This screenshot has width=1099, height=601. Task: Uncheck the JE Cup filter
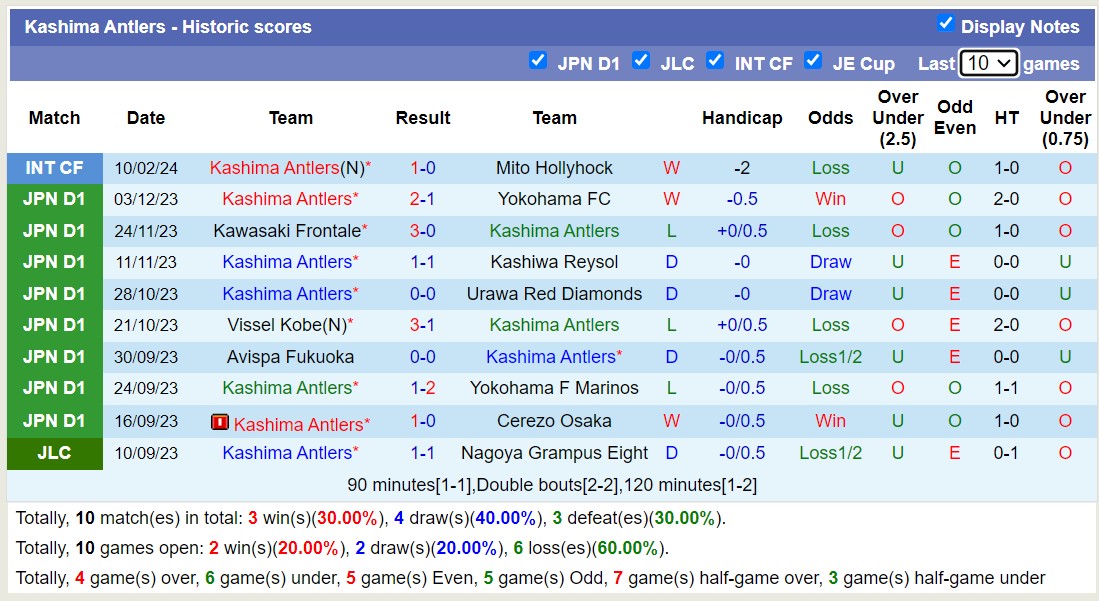[813, 60]
